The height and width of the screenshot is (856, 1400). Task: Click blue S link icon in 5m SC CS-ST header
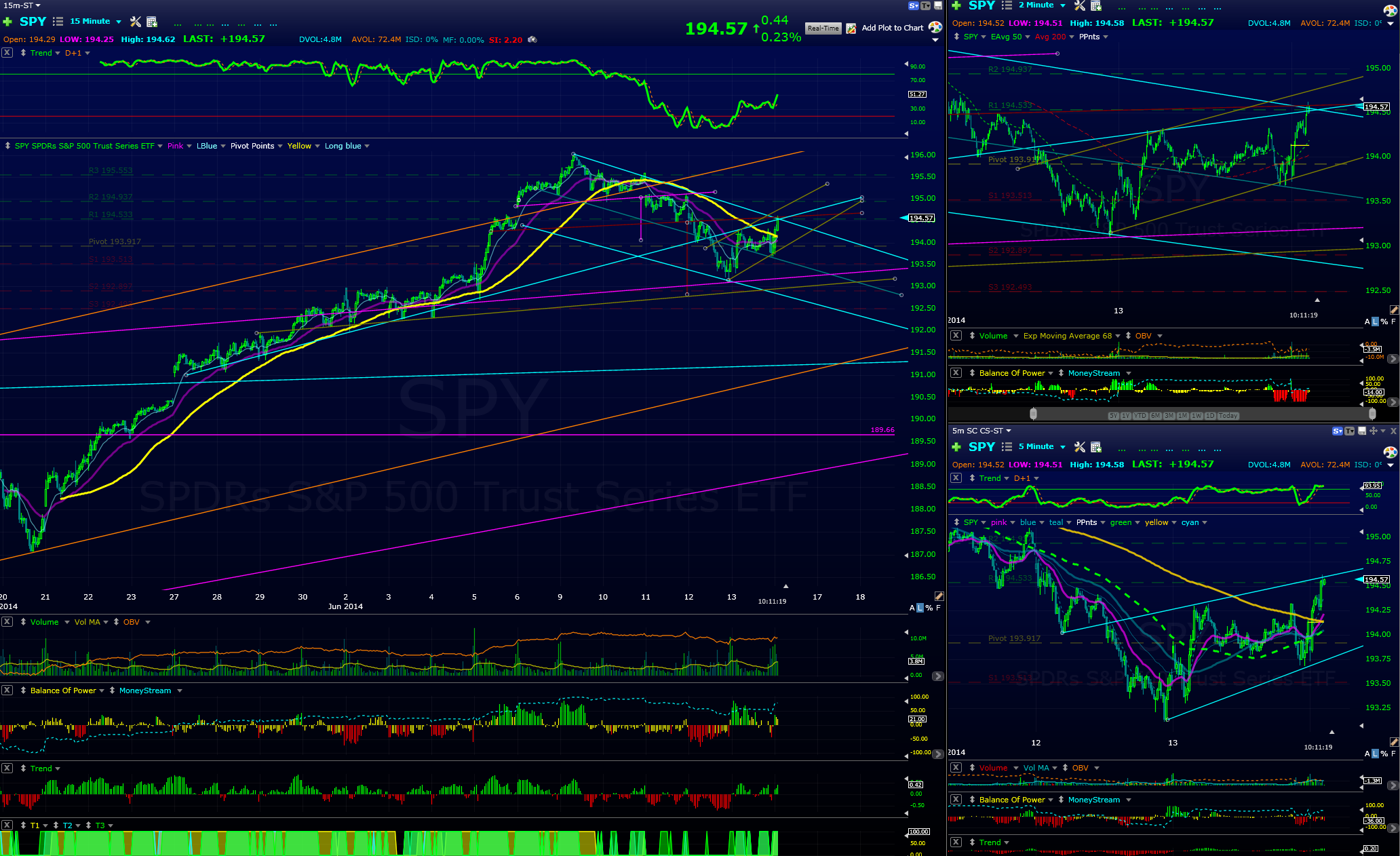pos(1338,431)
